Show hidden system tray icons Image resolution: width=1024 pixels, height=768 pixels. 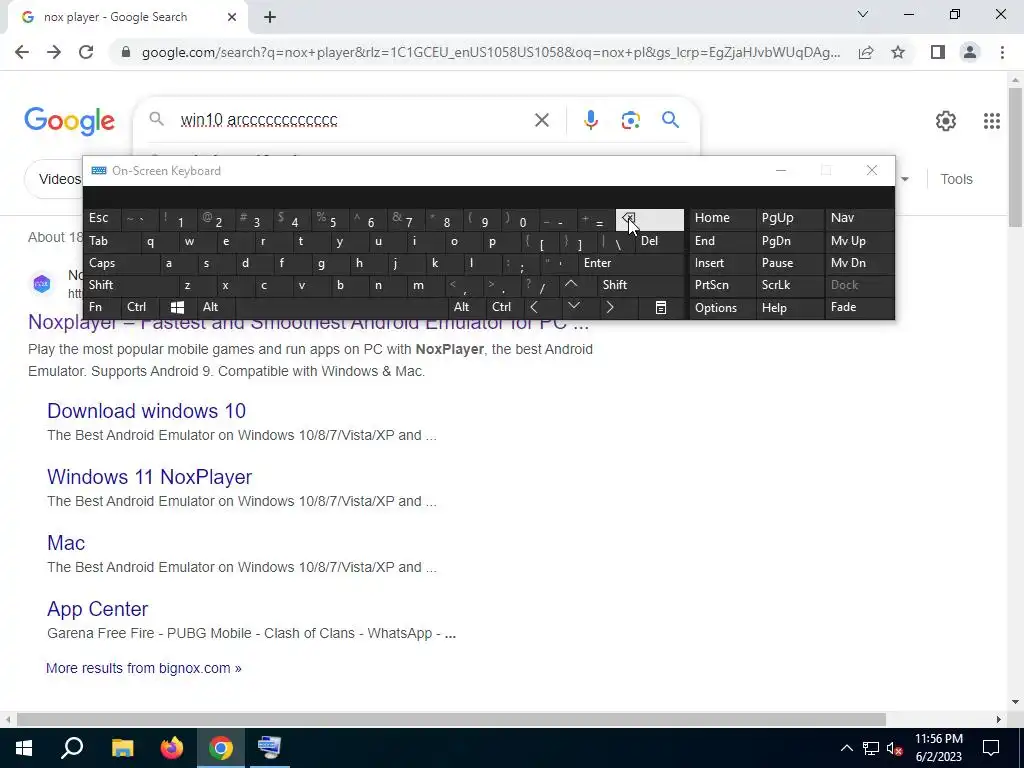[846, 748]
